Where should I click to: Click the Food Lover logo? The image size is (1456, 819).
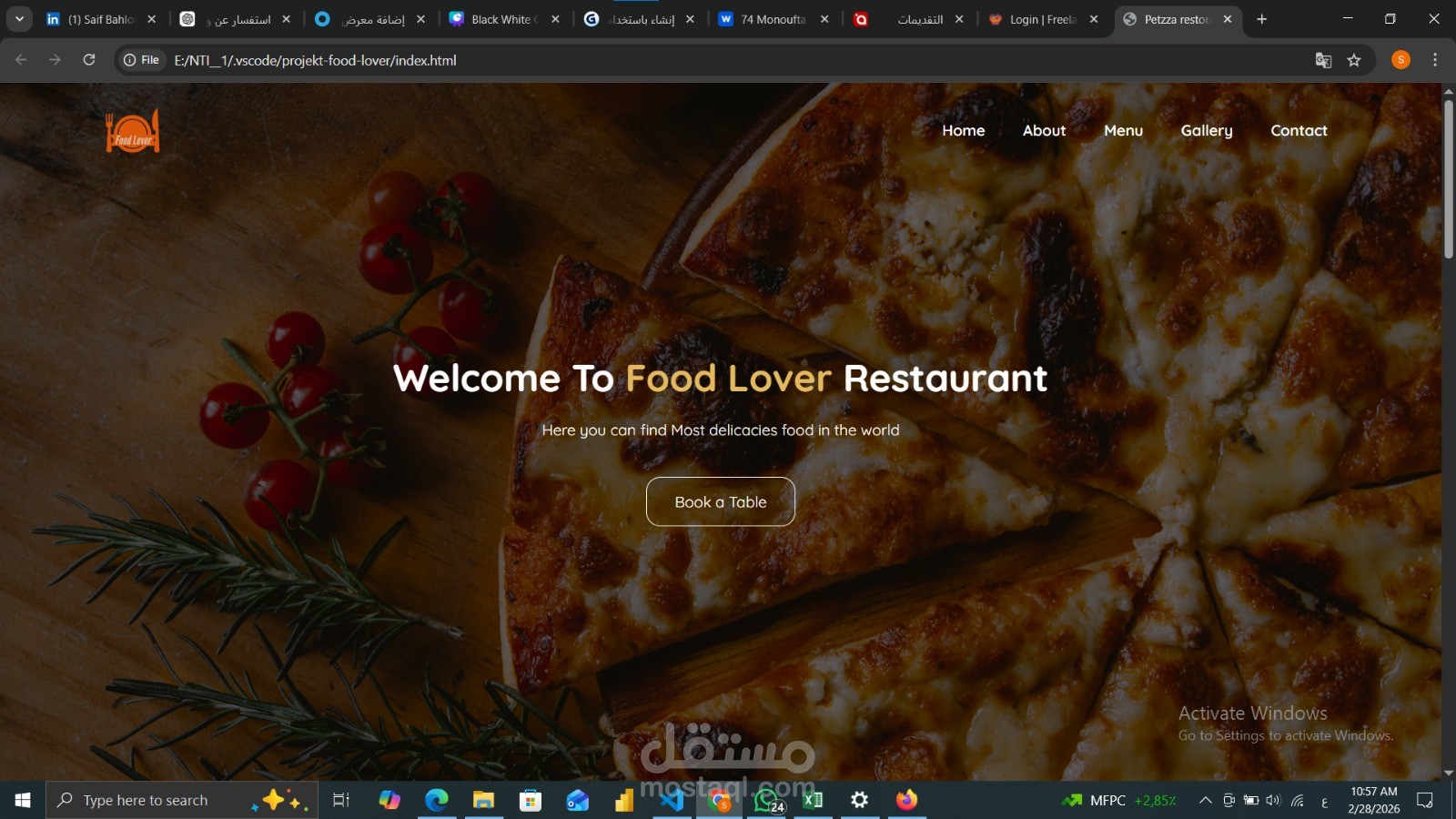point(133,131)
